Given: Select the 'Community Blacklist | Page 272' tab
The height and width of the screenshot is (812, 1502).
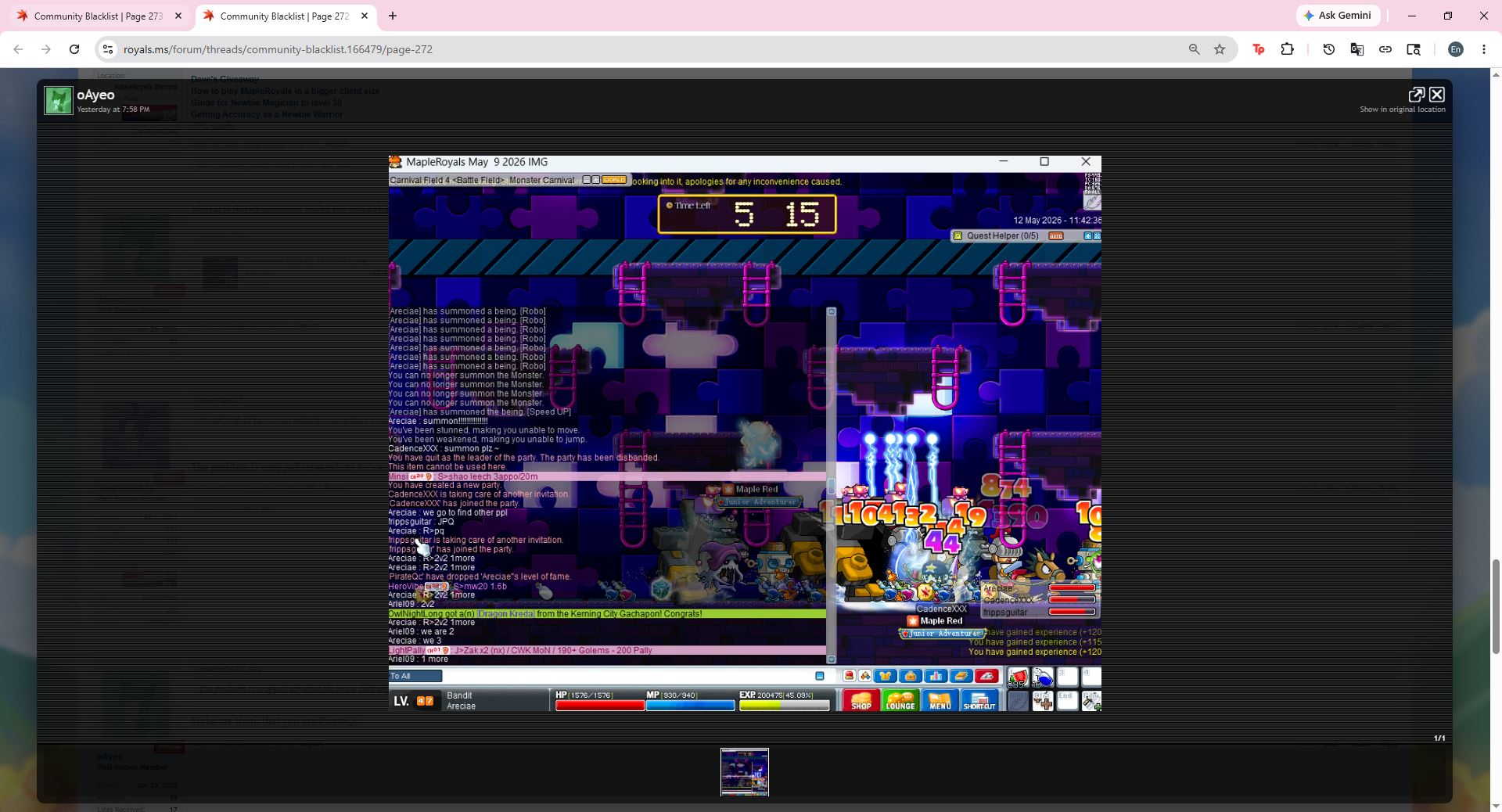Looking at the screenshot, I should 285,16.
